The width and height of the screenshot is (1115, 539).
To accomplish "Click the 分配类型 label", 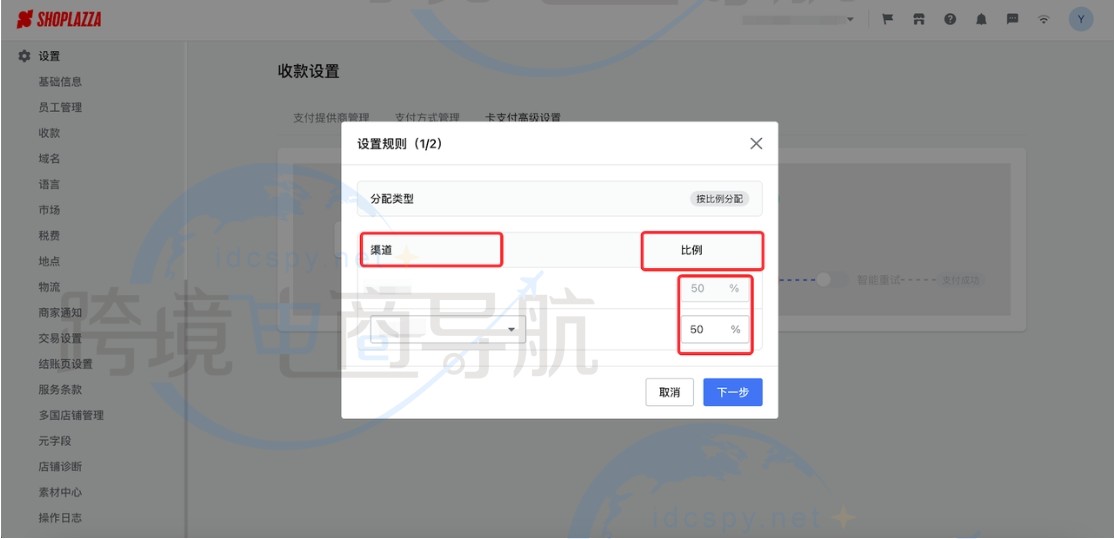I will pos(392,199).
